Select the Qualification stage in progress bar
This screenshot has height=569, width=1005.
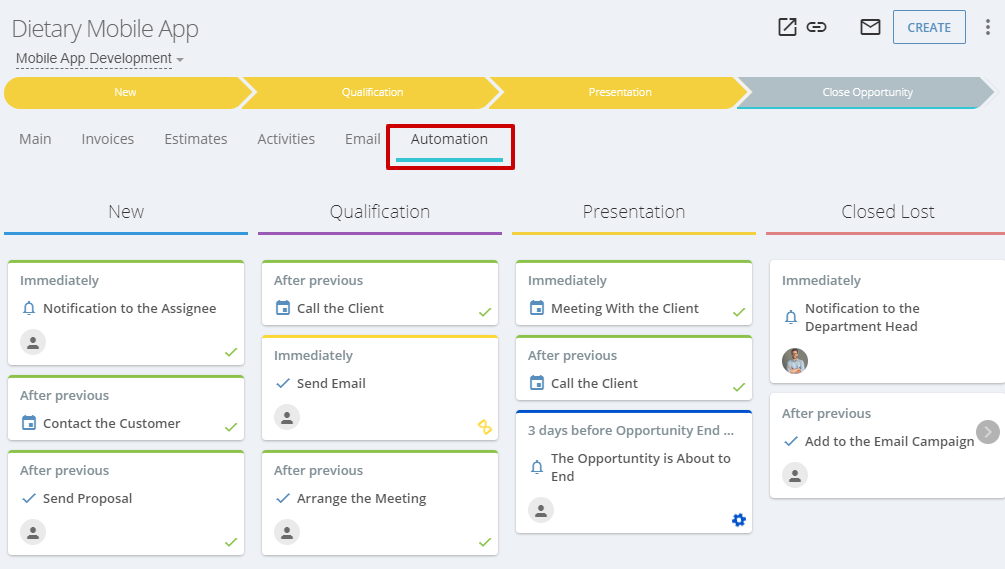pyautogui.click(x=372, y=92)
